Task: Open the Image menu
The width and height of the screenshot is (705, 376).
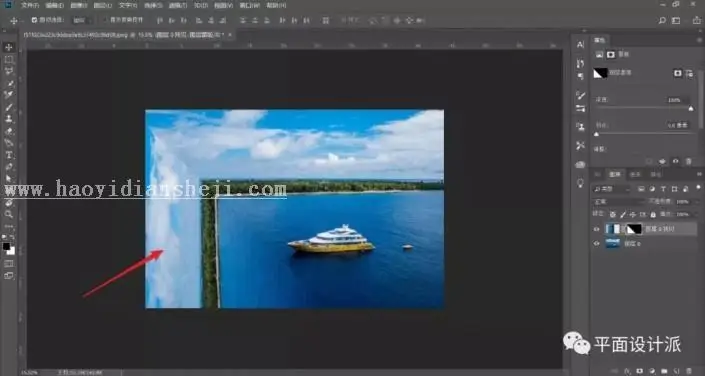Action: click(x=79, y=5)
